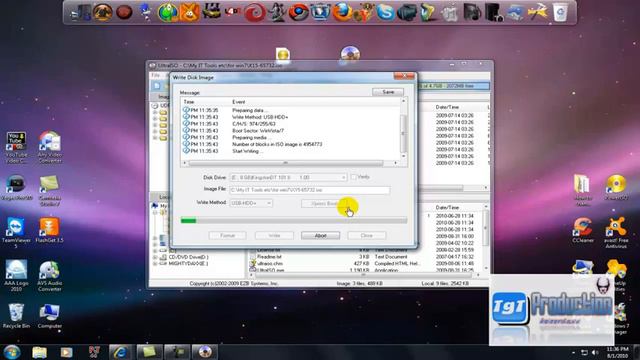Collapse the My Computer tree node
This screenshot has height=360, width=640.
click(155, 212)
